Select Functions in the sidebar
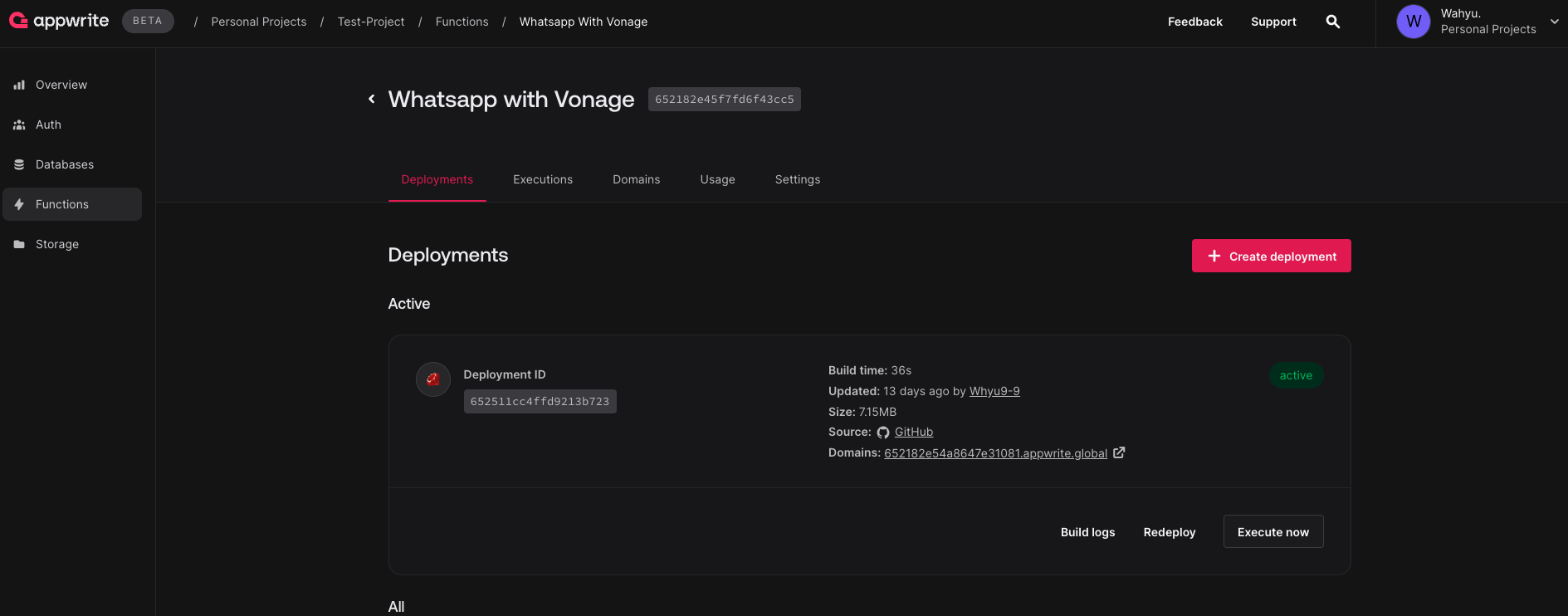1568x616 pixels. (x=72, y=204)
